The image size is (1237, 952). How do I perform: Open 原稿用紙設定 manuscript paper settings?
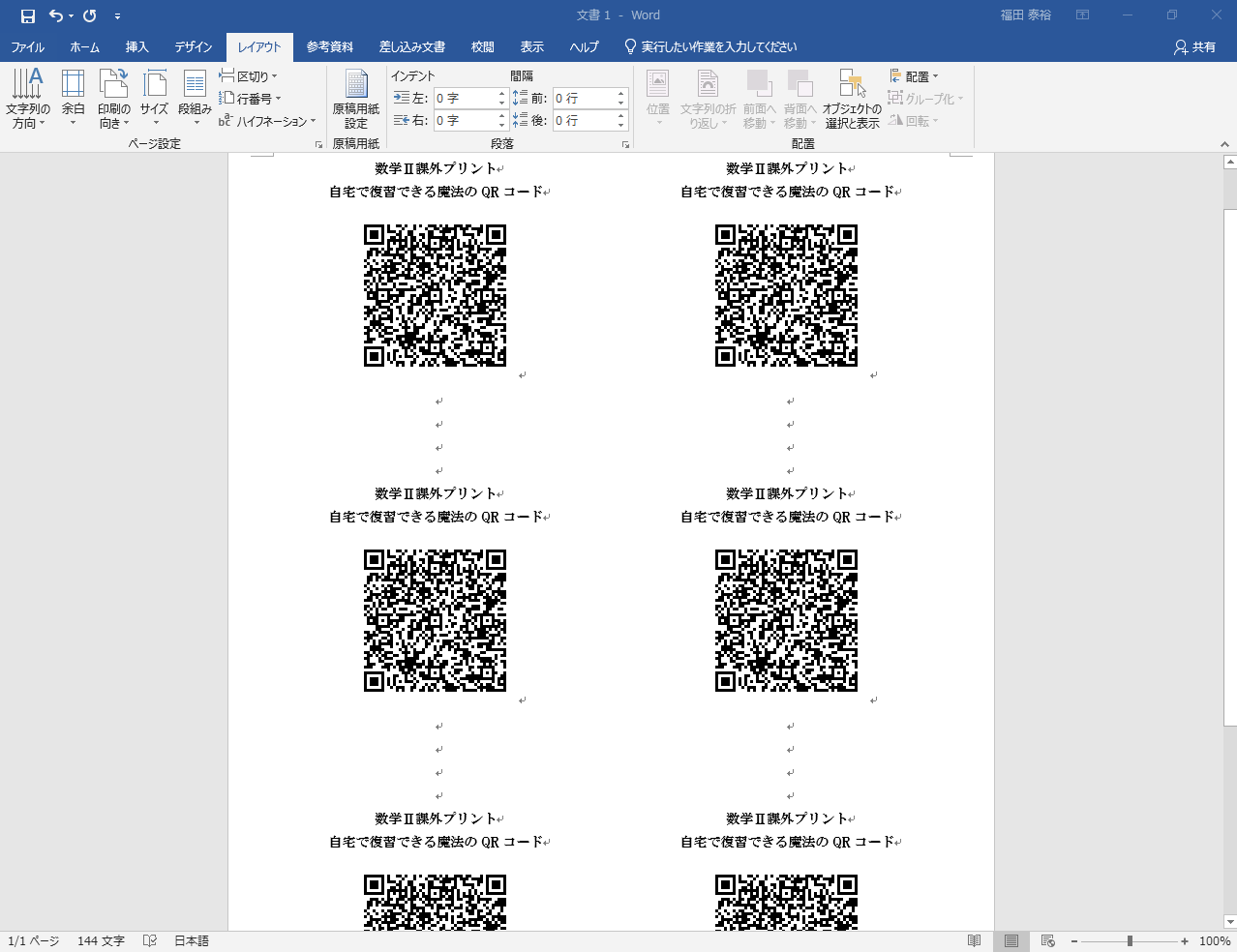point(356,98)
